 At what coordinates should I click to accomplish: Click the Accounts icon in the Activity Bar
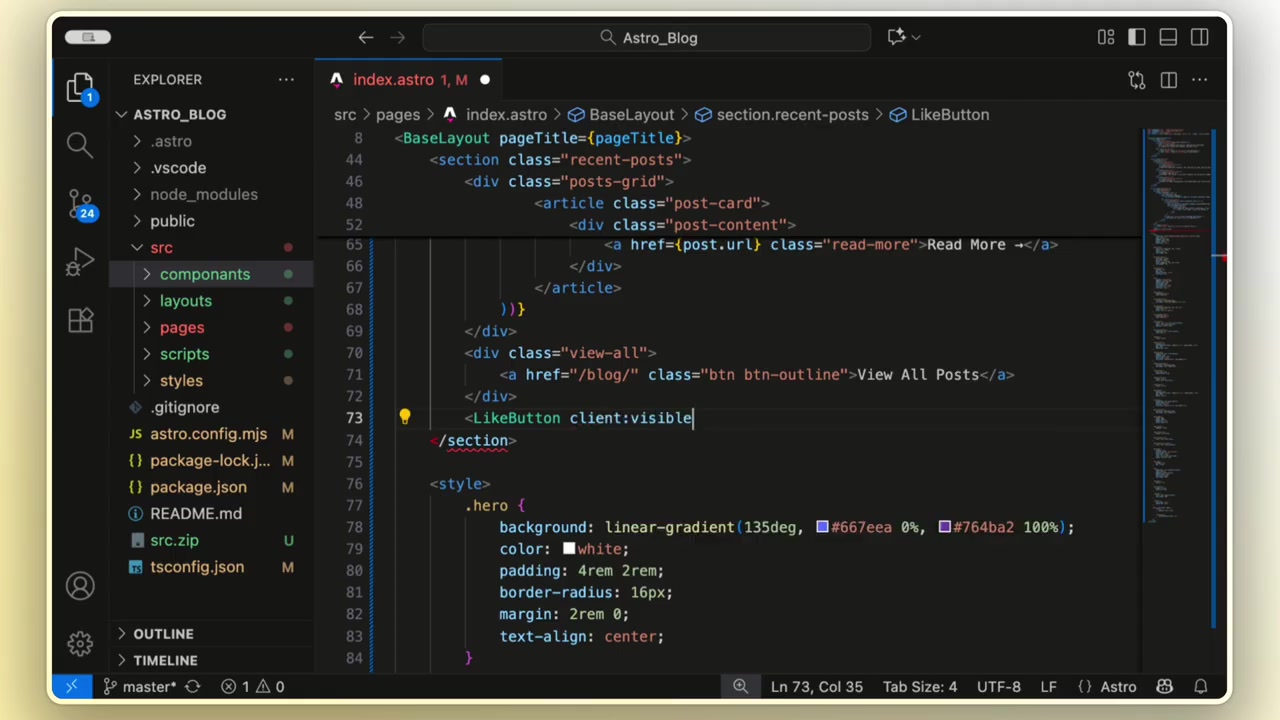(x=80, y=585)
